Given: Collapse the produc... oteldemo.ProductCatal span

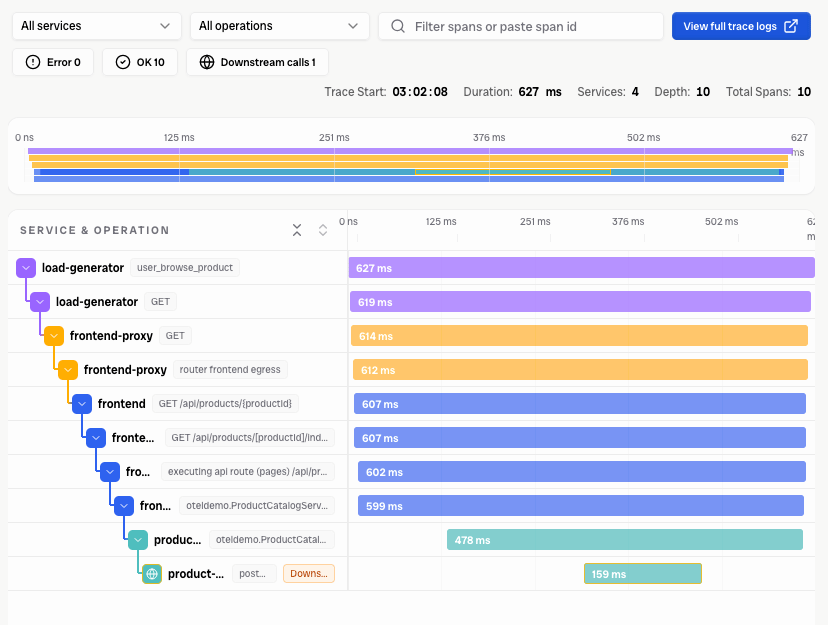Looking at the screenshot, I should click(138, 539).
